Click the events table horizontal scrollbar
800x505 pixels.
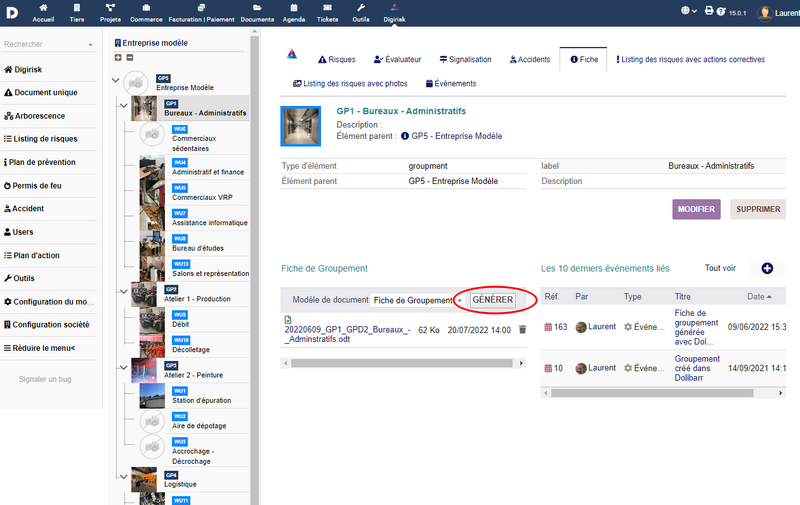coord(652,393)
